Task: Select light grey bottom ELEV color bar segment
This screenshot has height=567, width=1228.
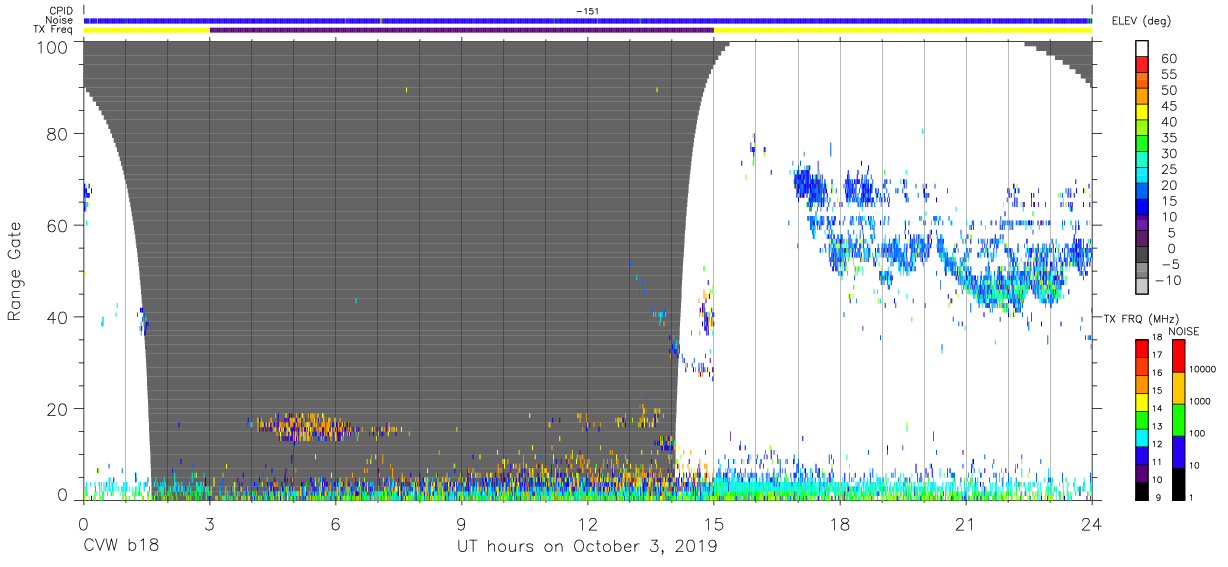Action: click(1142, 285)
